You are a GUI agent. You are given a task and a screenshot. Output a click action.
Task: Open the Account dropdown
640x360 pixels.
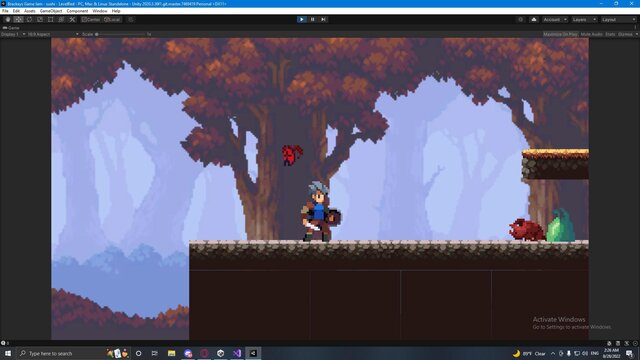click(x=555, y=20)
